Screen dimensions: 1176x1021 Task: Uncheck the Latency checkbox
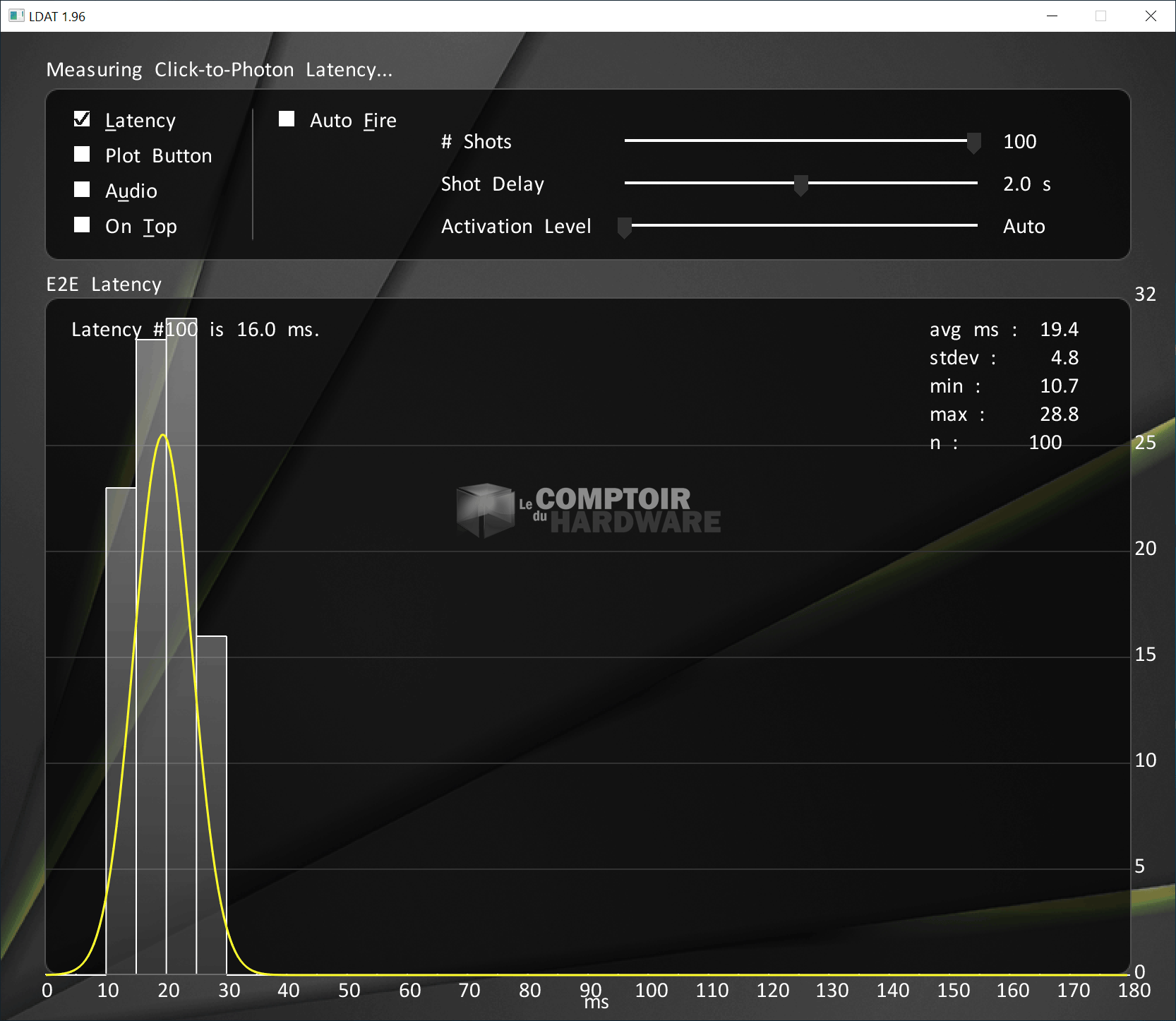pos(82,119)
